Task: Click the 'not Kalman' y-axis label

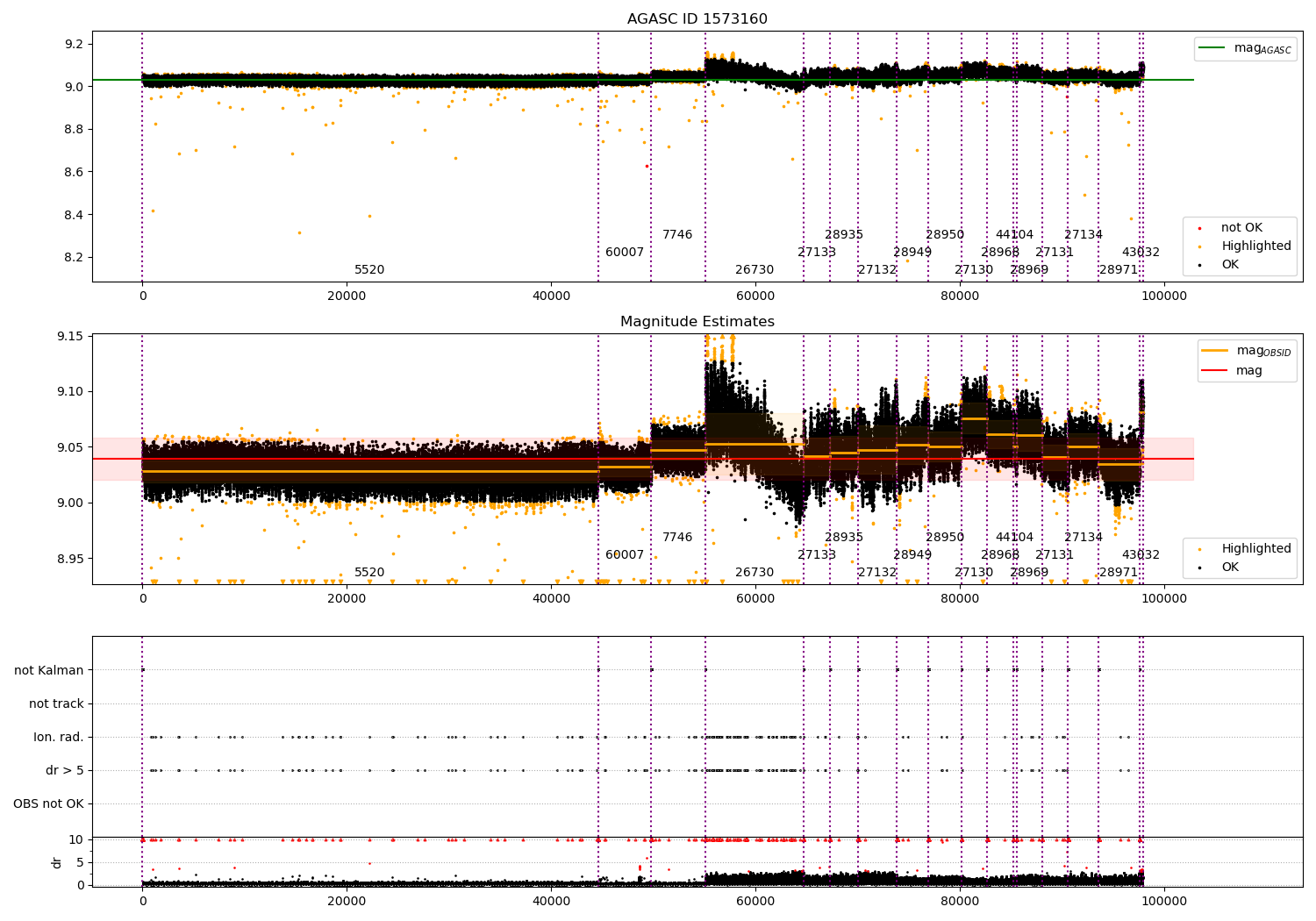Action: [x=49, y=671]
